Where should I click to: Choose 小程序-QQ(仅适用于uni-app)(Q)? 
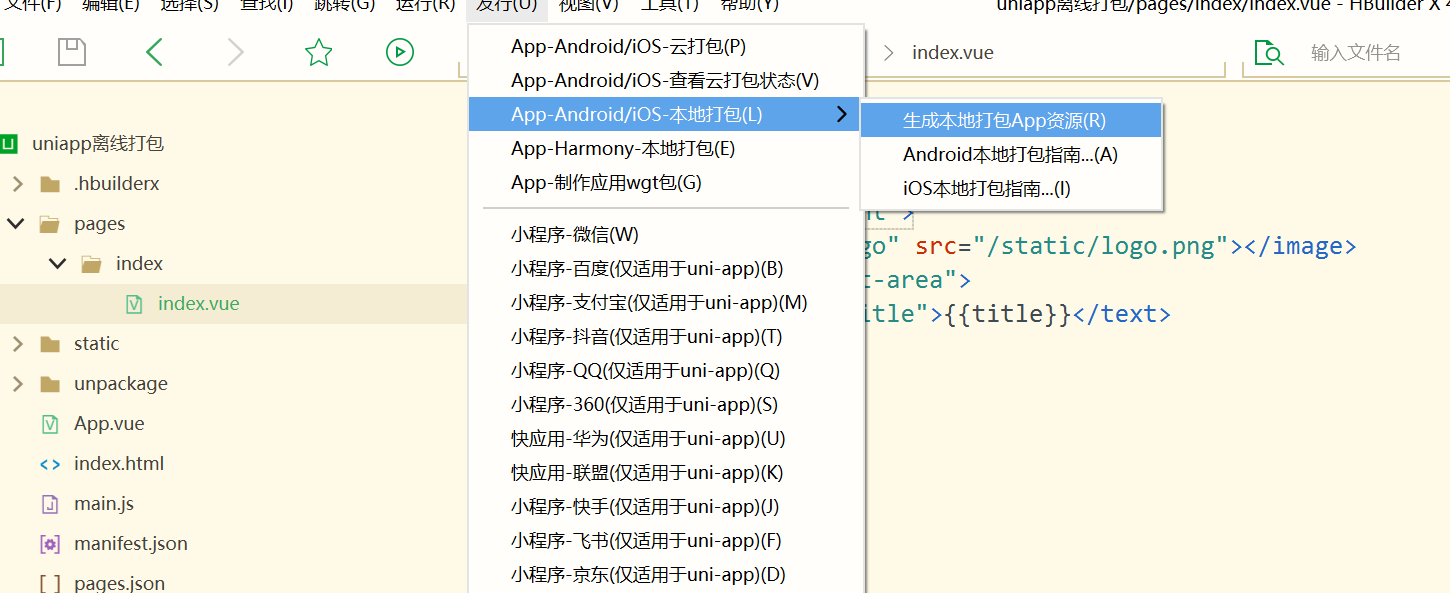coord(666,371)
